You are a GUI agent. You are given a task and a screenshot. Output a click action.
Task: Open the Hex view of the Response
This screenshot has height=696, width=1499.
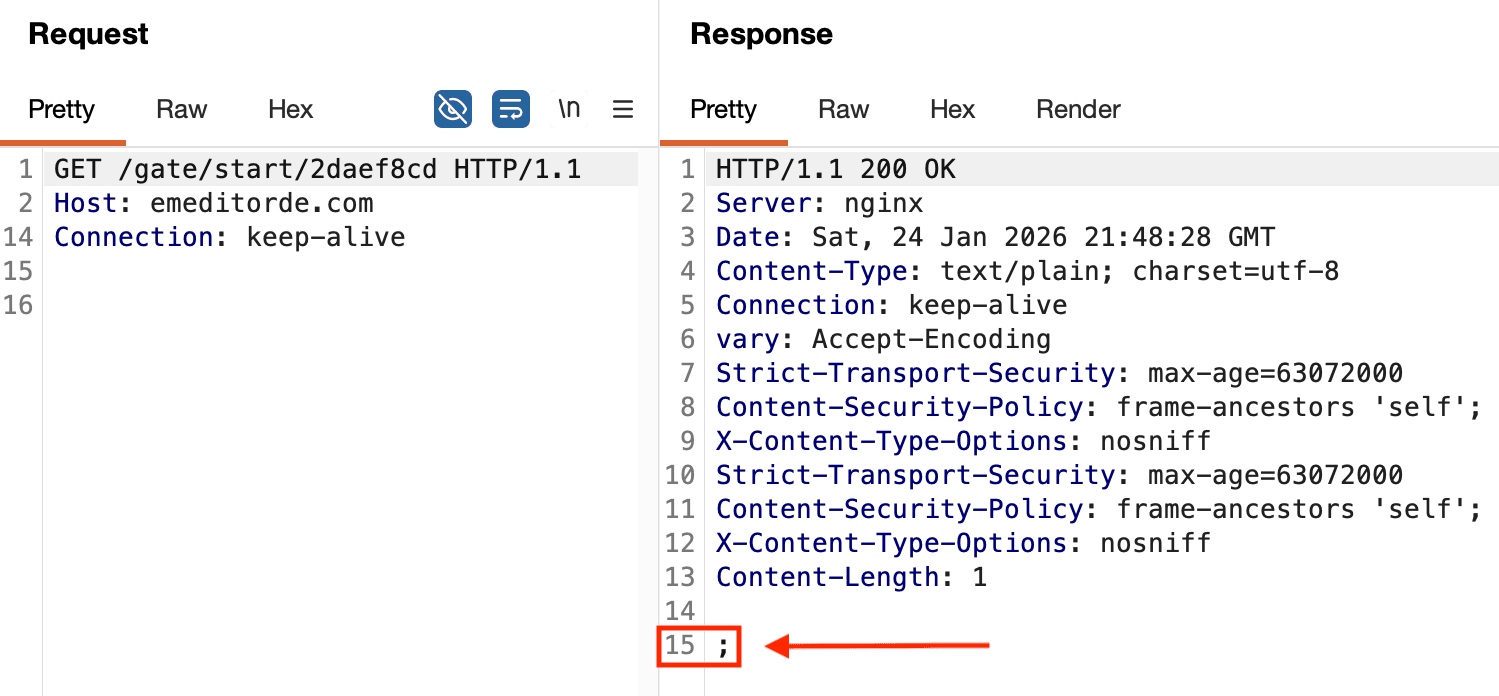[x=952, y=109]
